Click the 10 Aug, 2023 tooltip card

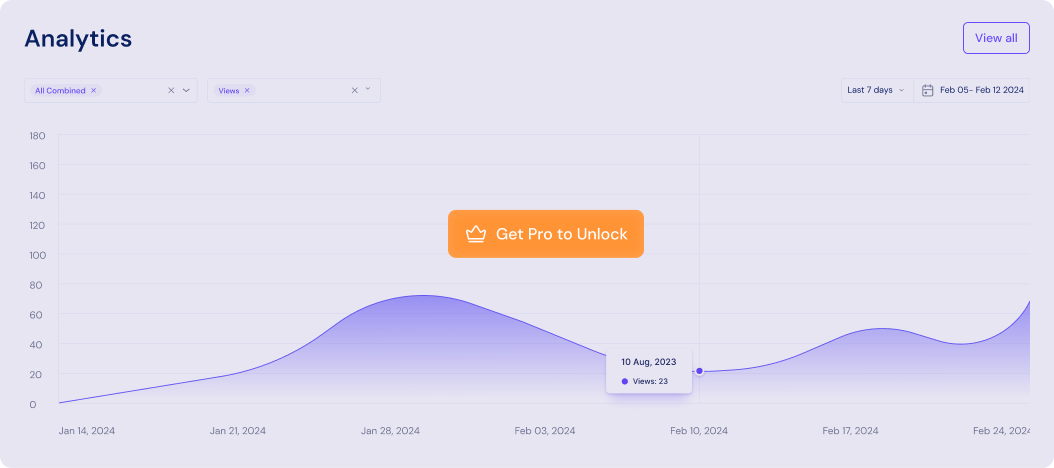coord(649,370)
